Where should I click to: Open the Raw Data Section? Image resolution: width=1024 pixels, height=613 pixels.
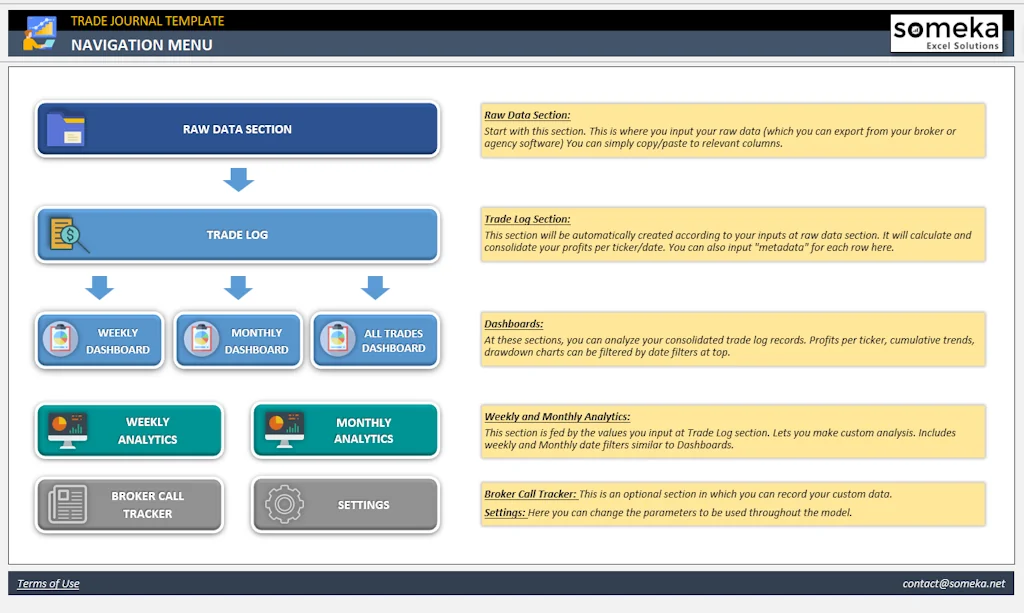click(237, 128)
